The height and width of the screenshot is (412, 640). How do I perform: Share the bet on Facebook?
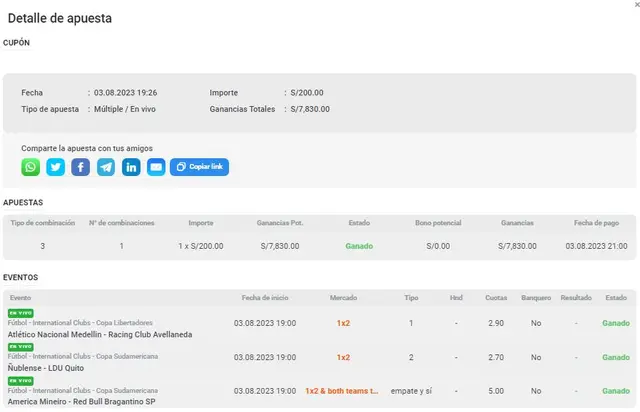coord(81,167)
